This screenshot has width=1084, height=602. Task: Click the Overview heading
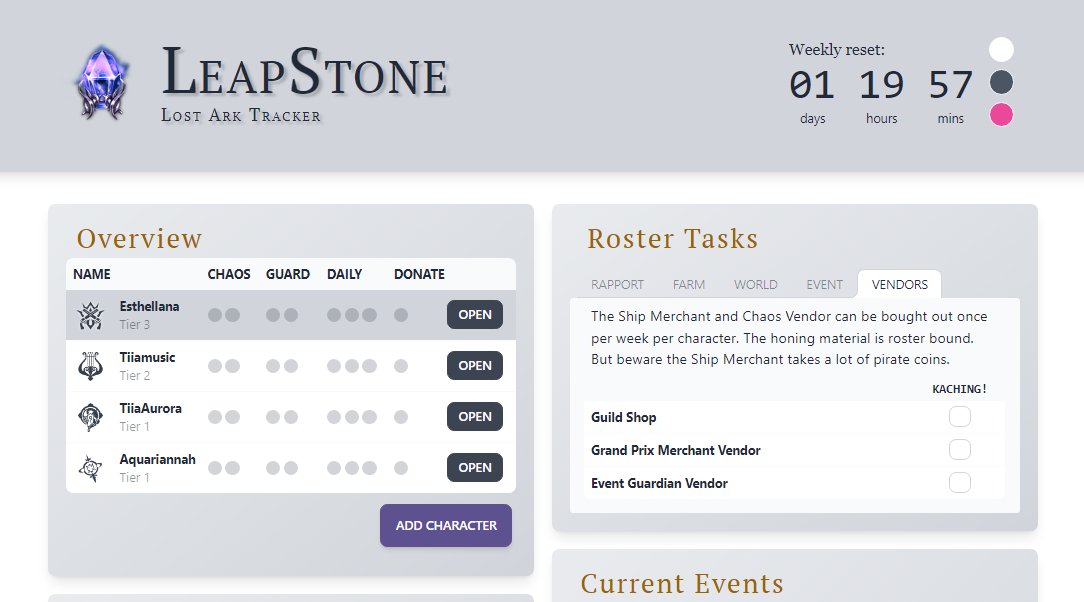[x=139, y=238]
